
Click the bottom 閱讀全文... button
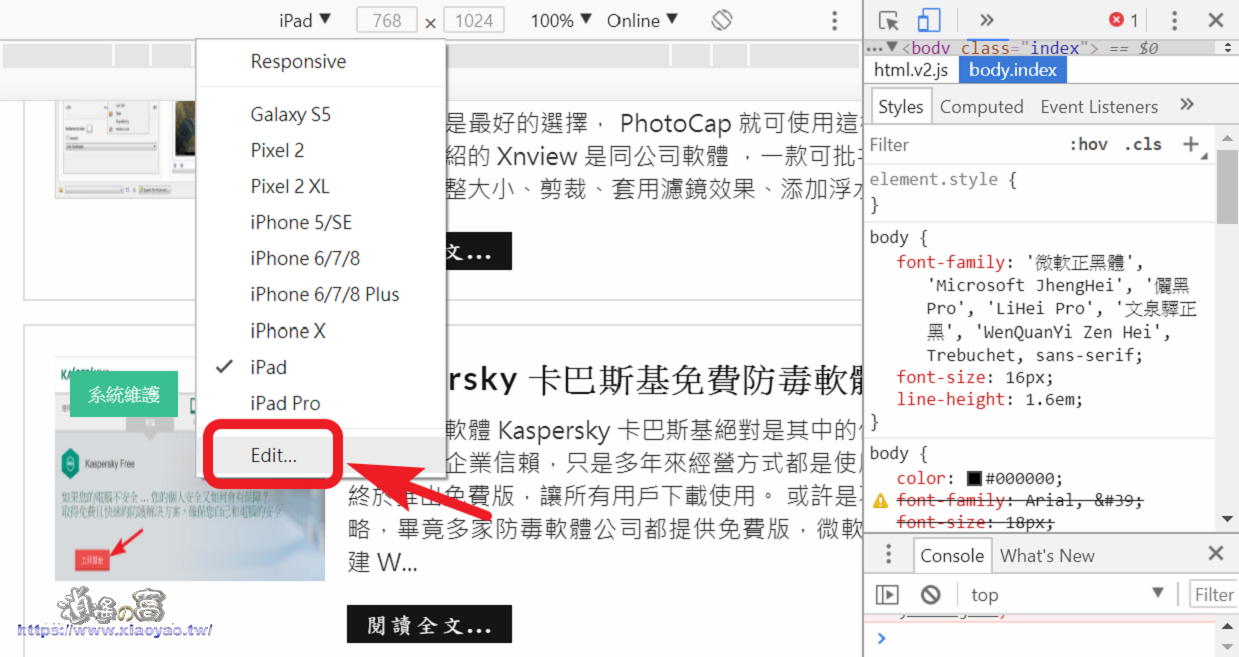tap(429, 624)
